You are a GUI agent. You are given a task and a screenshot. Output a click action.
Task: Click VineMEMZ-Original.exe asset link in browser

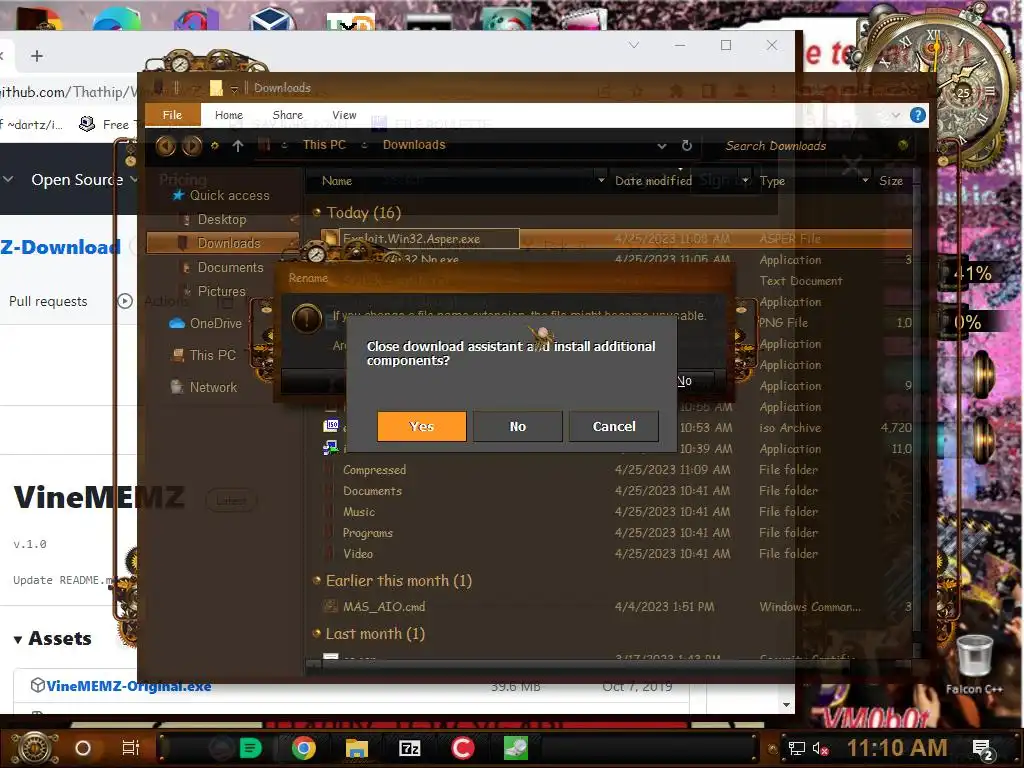coord(129,686)
